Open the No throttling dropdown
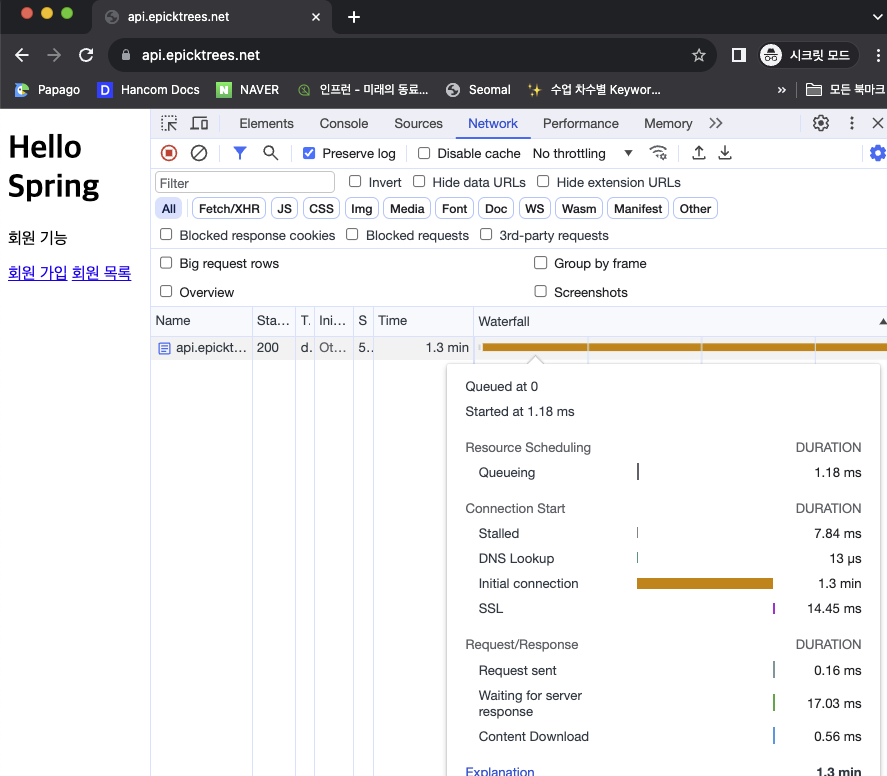887x776 pixels. [583, 153]
